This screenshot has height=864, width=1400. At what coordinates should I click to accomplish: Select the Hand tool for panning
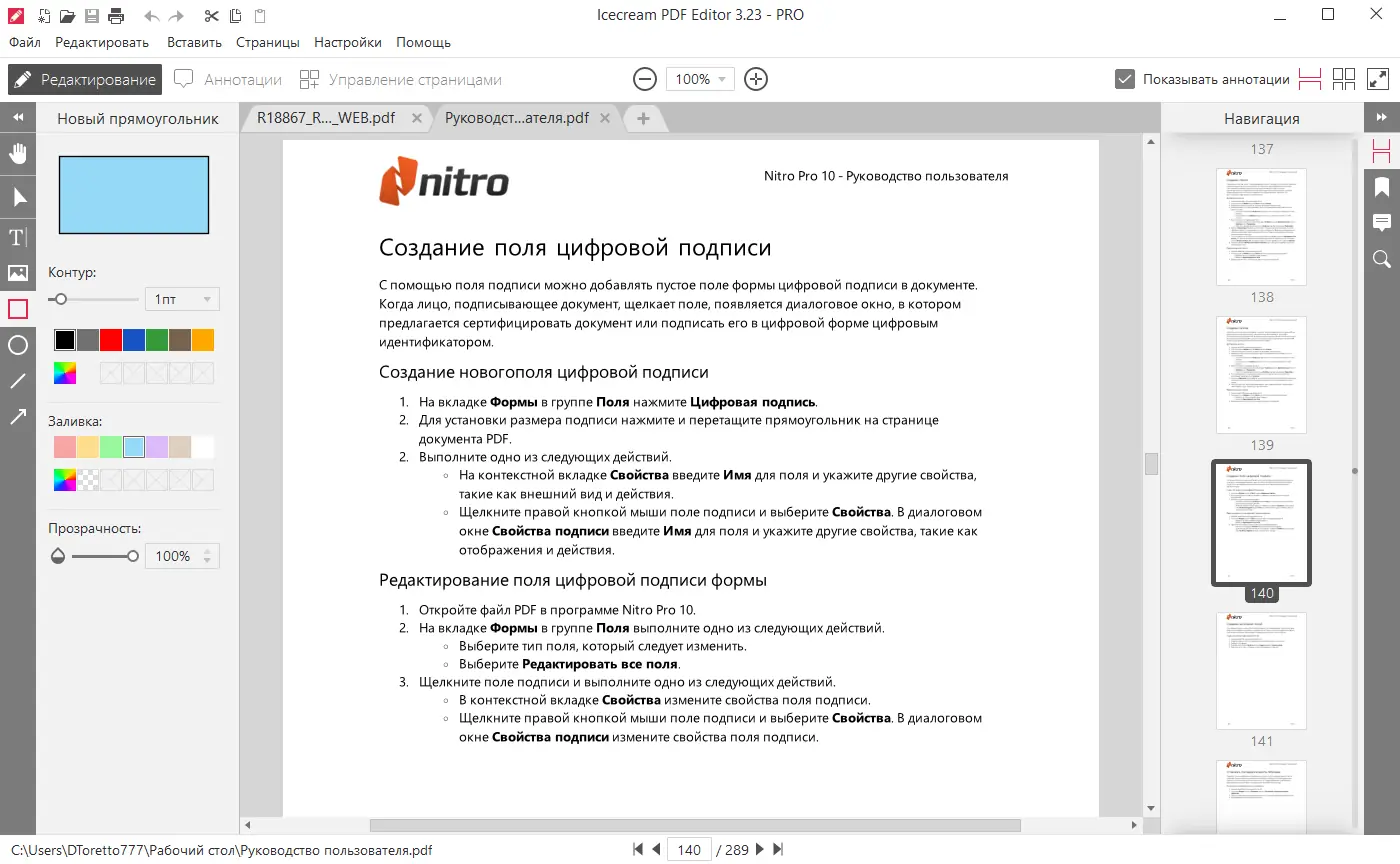pyautogui.click(x=17, y=153)
